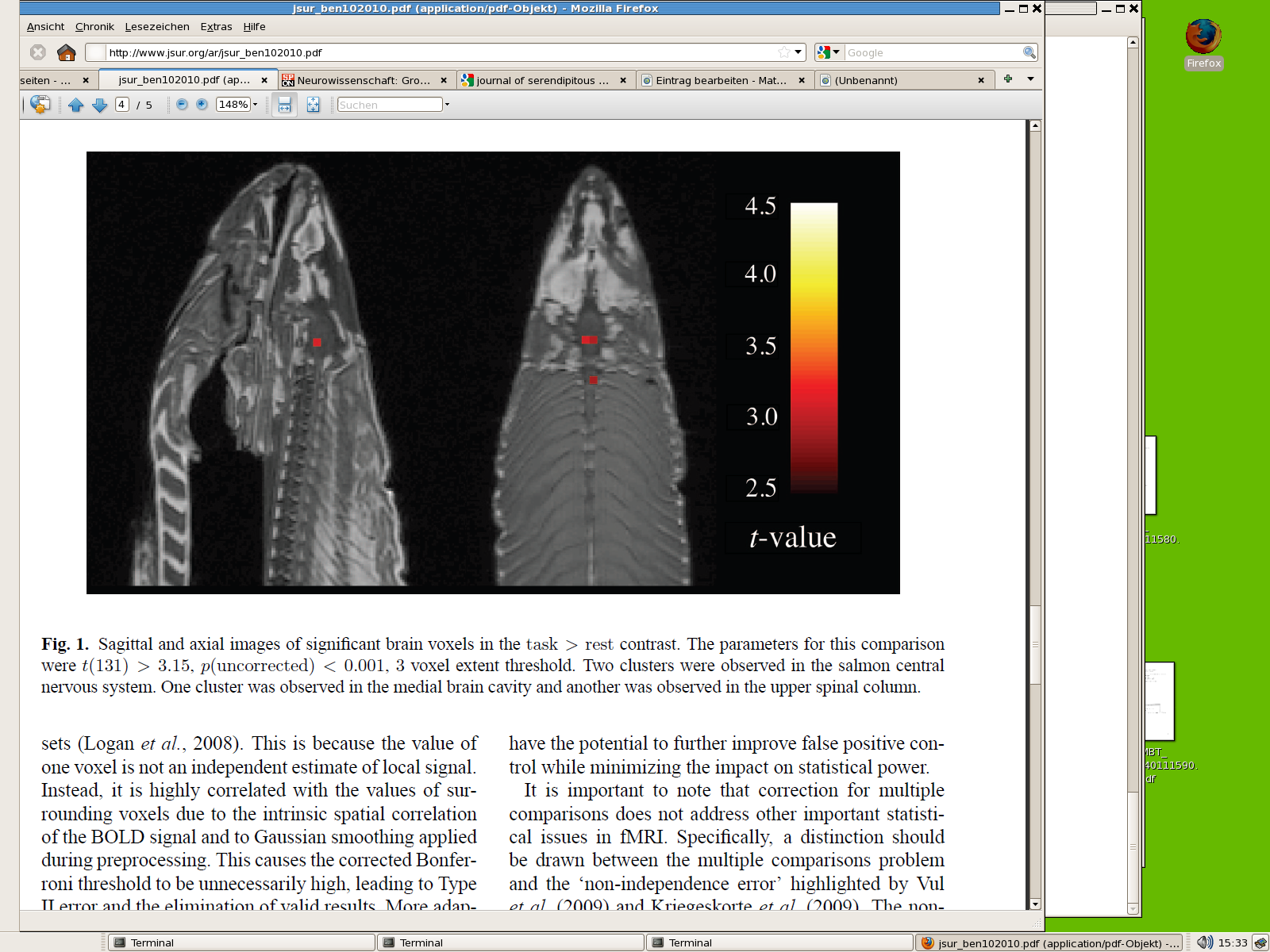Zoom out using the minus icon
This screenshot has height=952, width=1270.
coord(182,105)
